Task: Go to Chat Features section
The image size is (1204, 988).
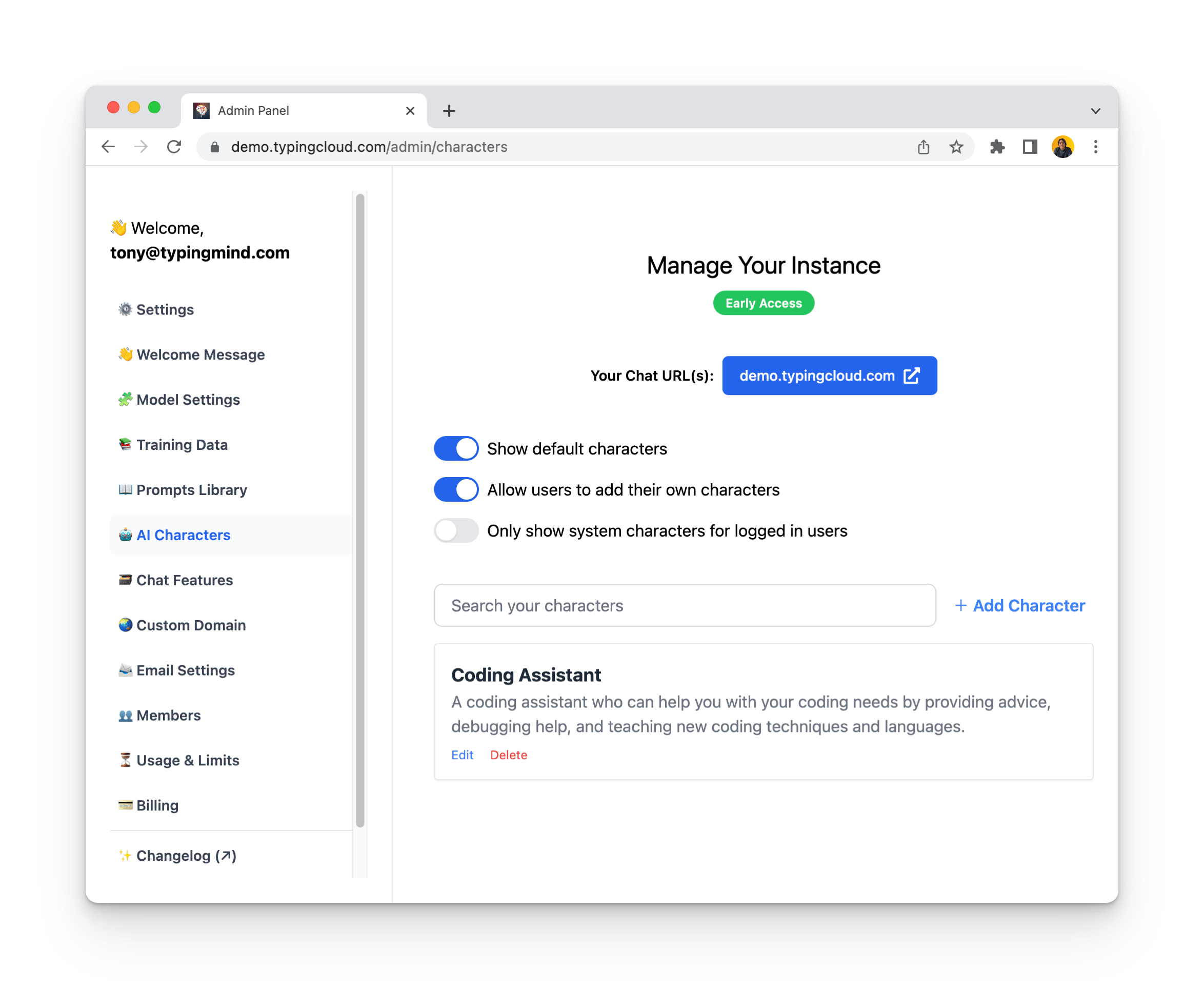Action: coord(185,580)
